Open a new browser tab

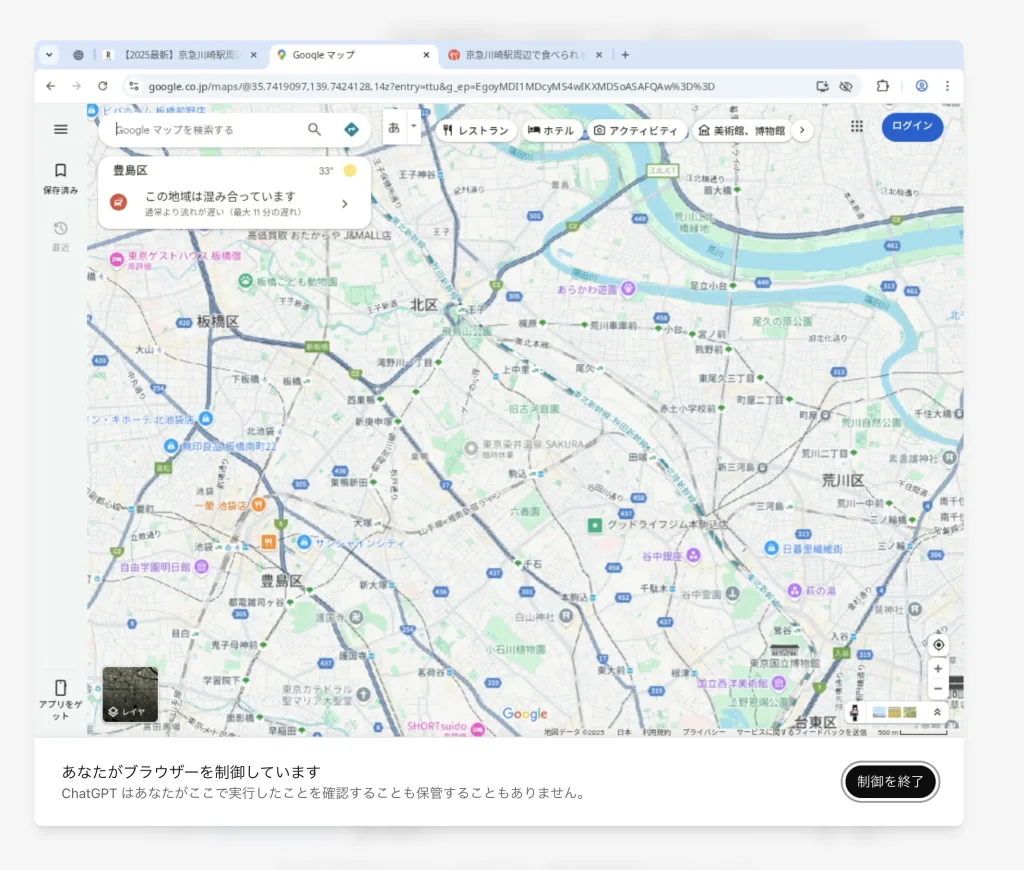click(x=625, y=55)
